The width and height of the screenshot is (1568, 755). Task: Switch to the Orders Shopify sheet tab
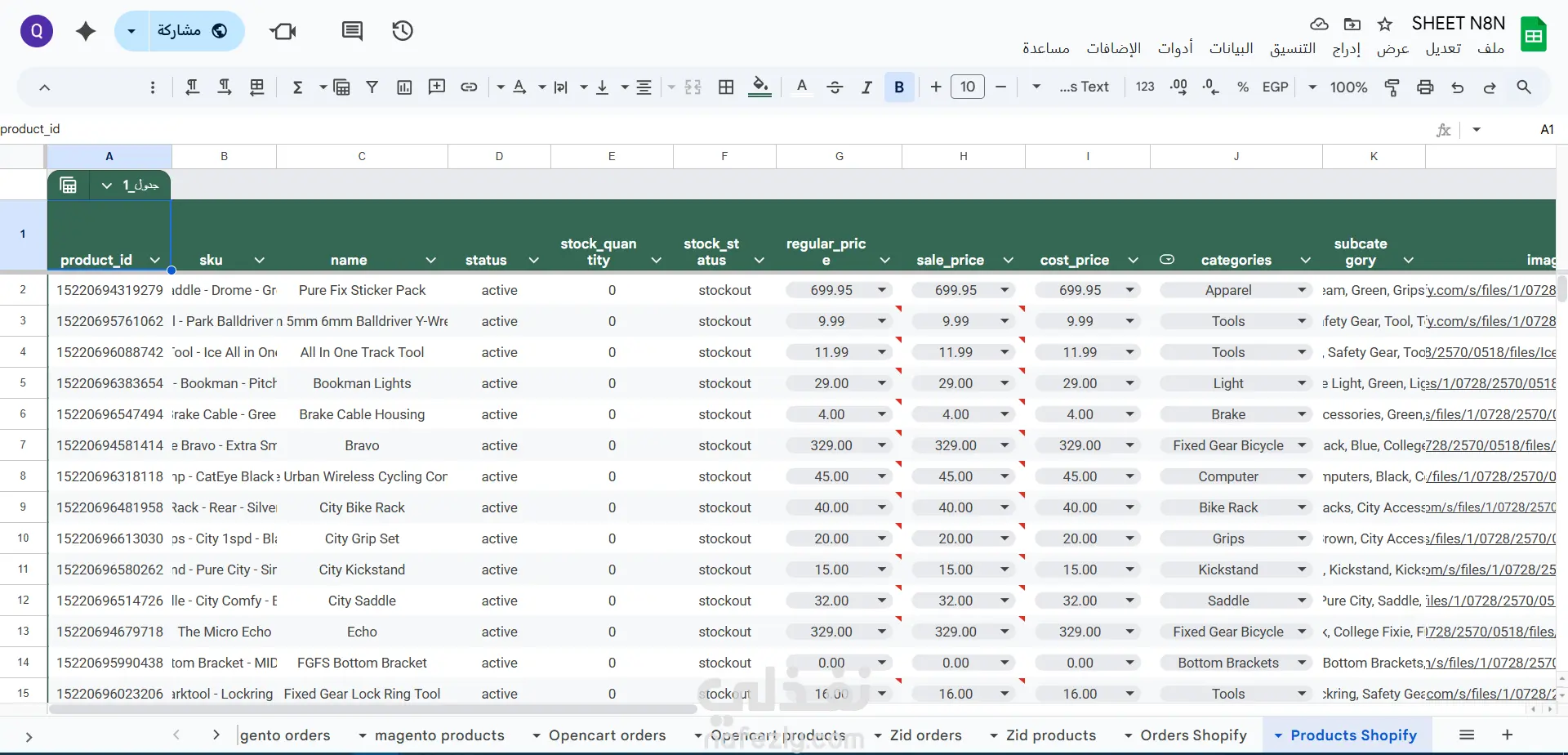pos(1193,735)
